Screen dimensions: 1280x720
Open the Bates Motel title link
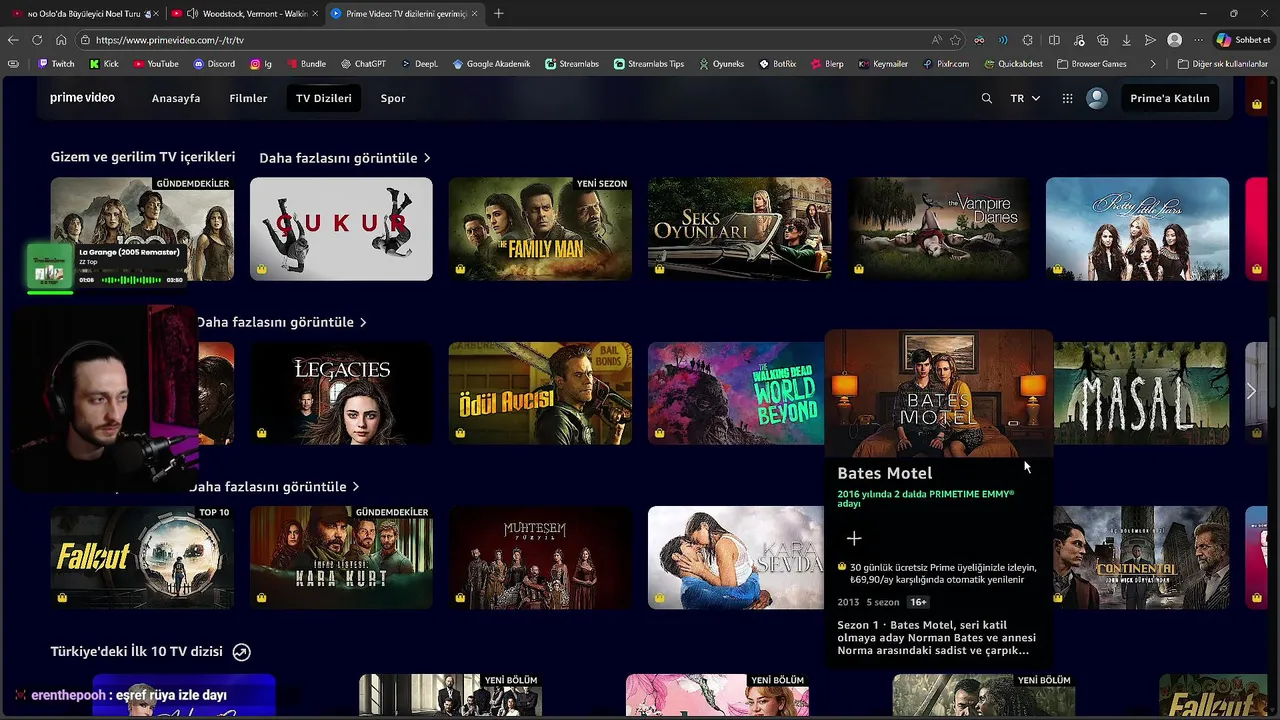884,473
